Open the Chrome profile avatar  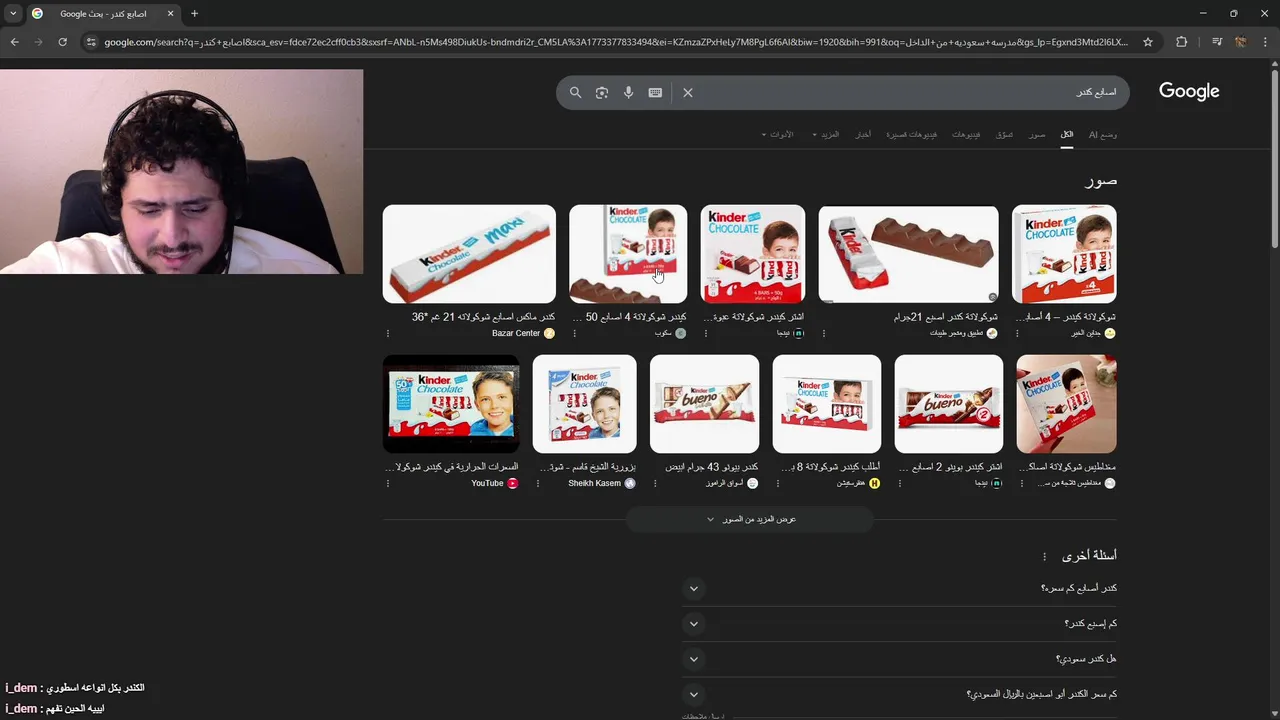[x=1240, y=42]
